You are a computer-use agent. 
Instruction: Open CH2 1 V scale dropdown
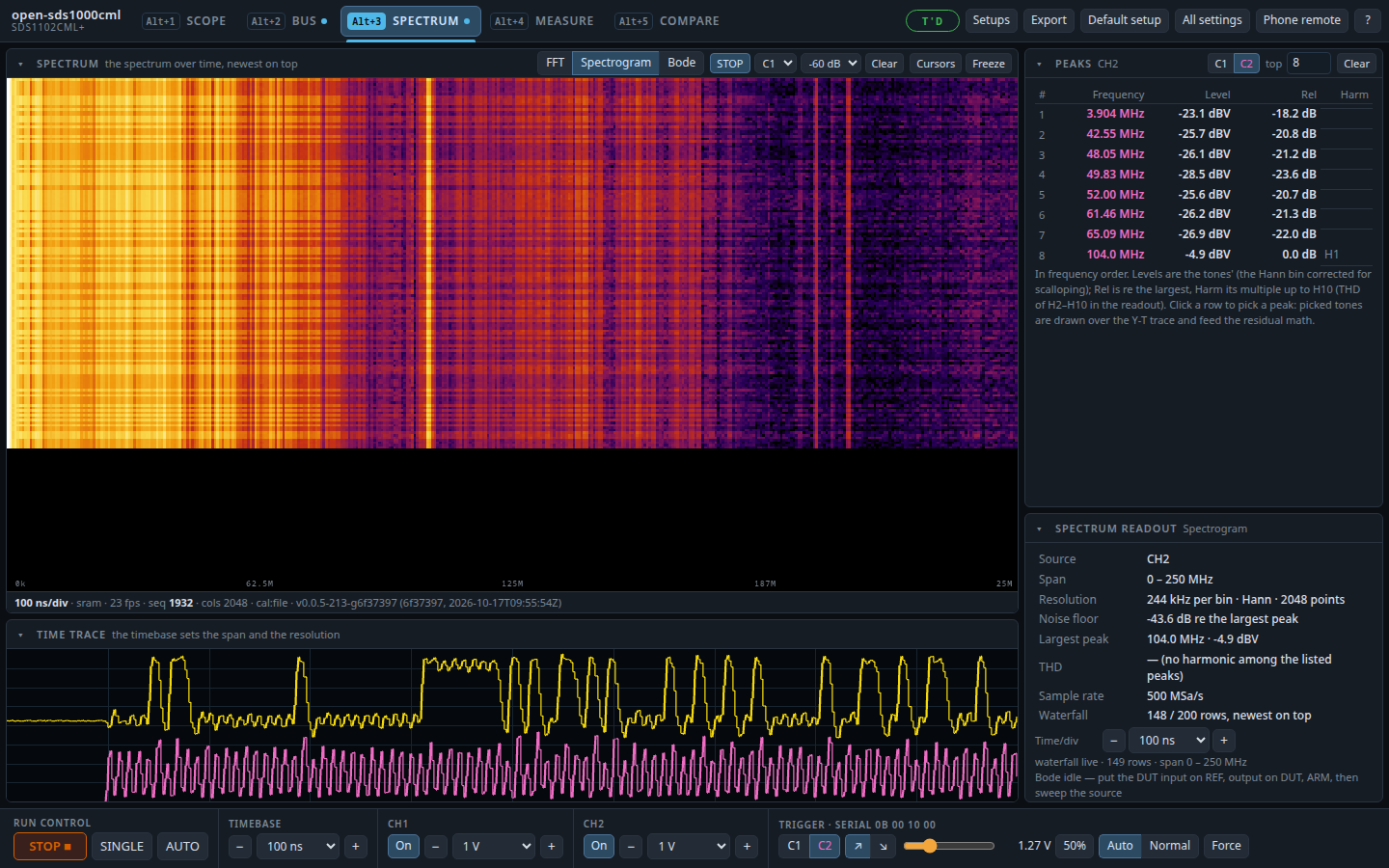click(690, 847)
